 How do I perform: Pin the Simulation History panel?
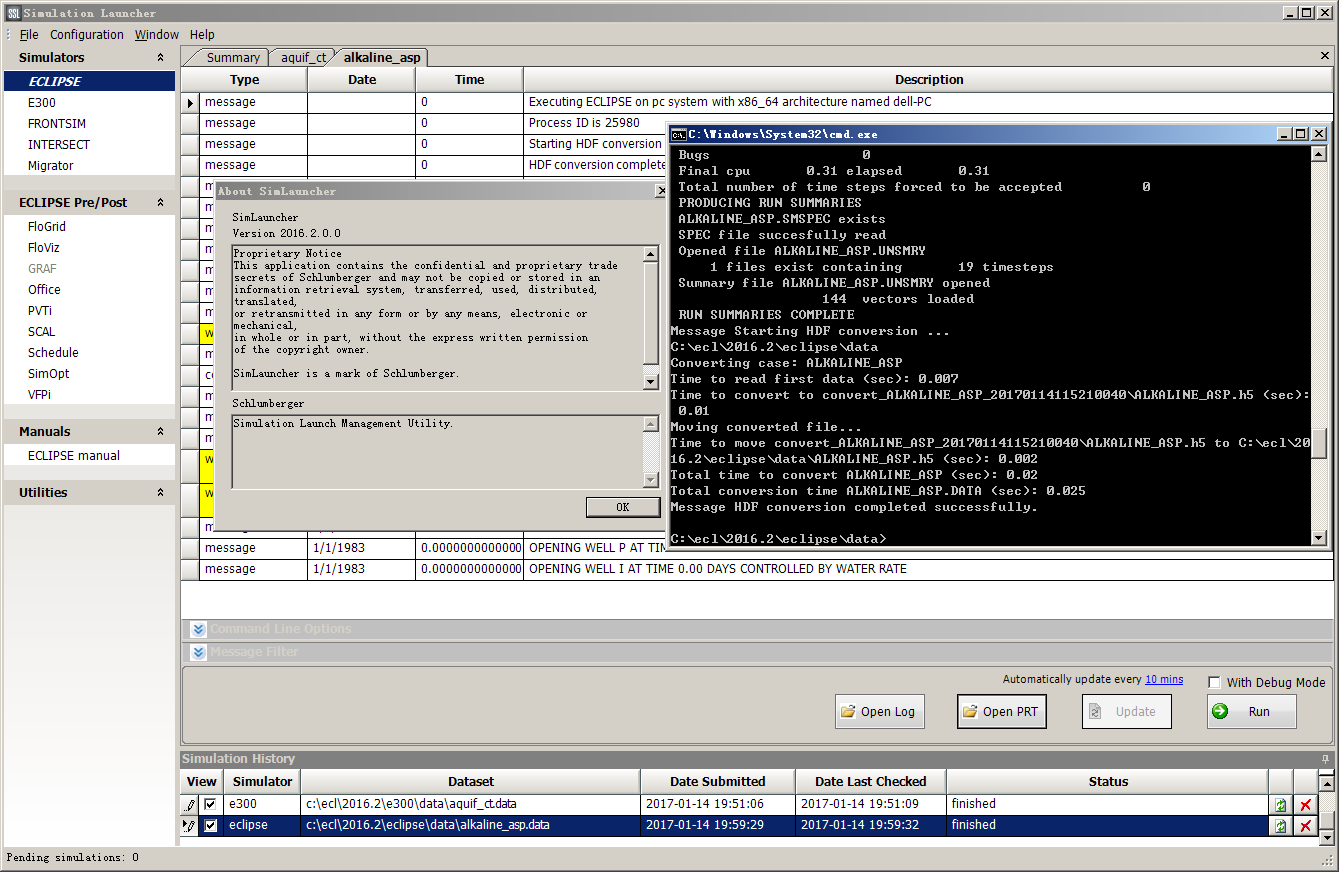click(x=1326, y=759)
